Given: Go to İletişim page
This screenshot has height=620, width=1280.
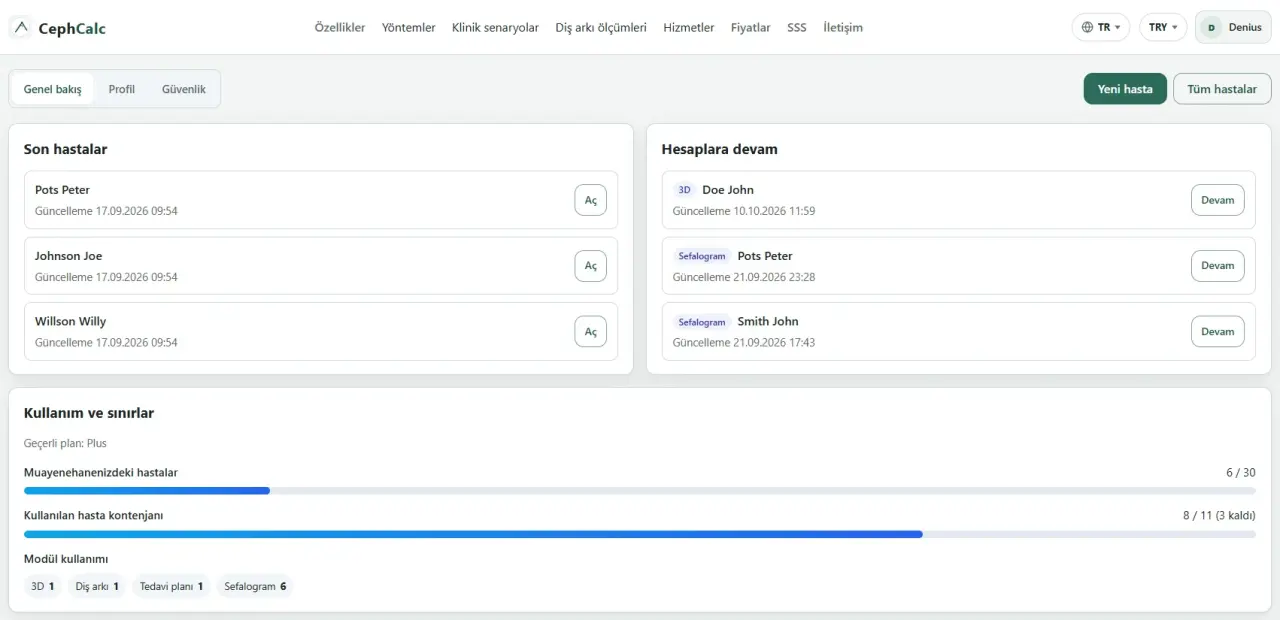Looking at the screenshot, I should 843,28.
